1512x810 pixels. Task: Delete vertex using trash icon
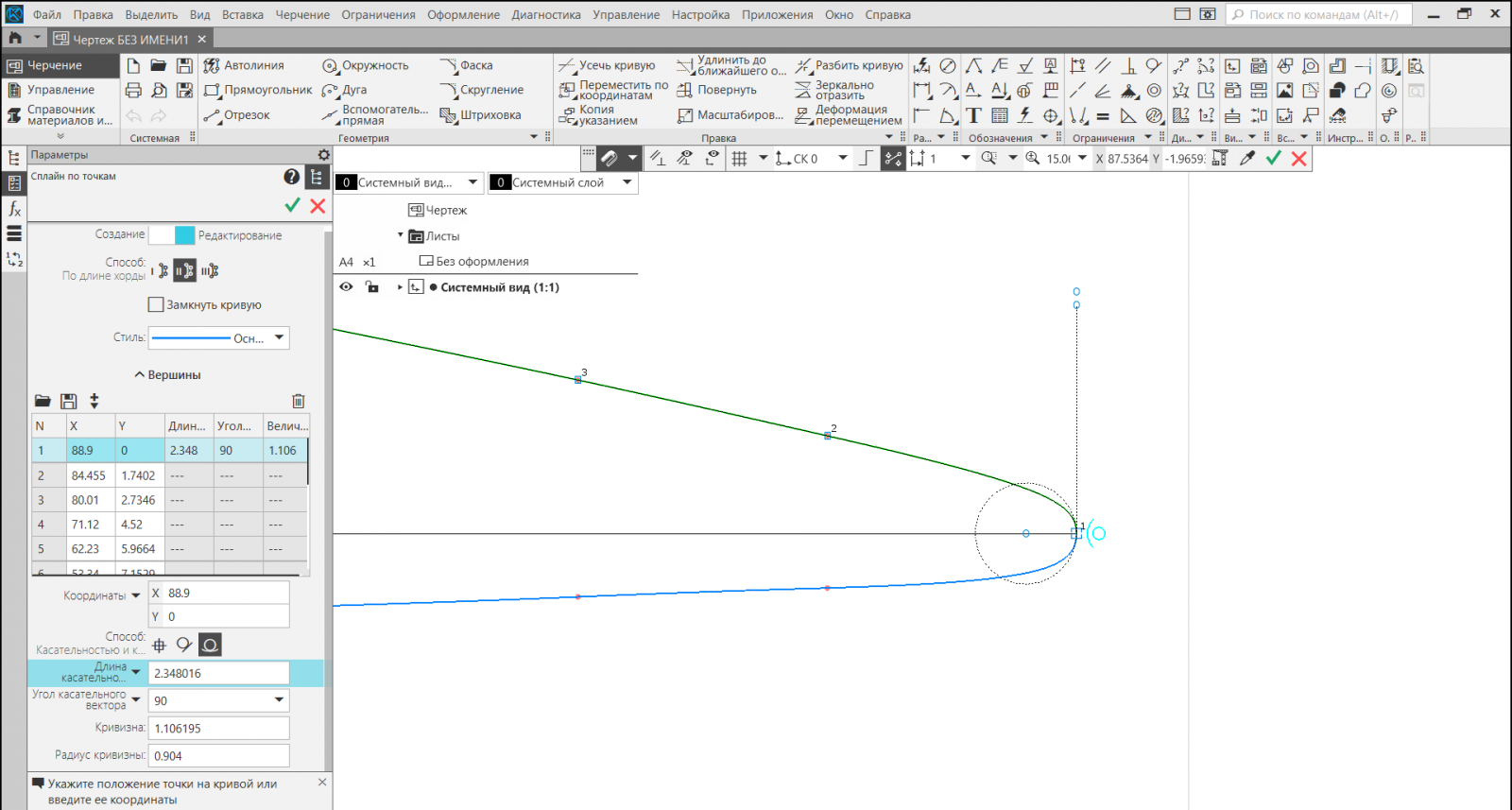(299, 401)
